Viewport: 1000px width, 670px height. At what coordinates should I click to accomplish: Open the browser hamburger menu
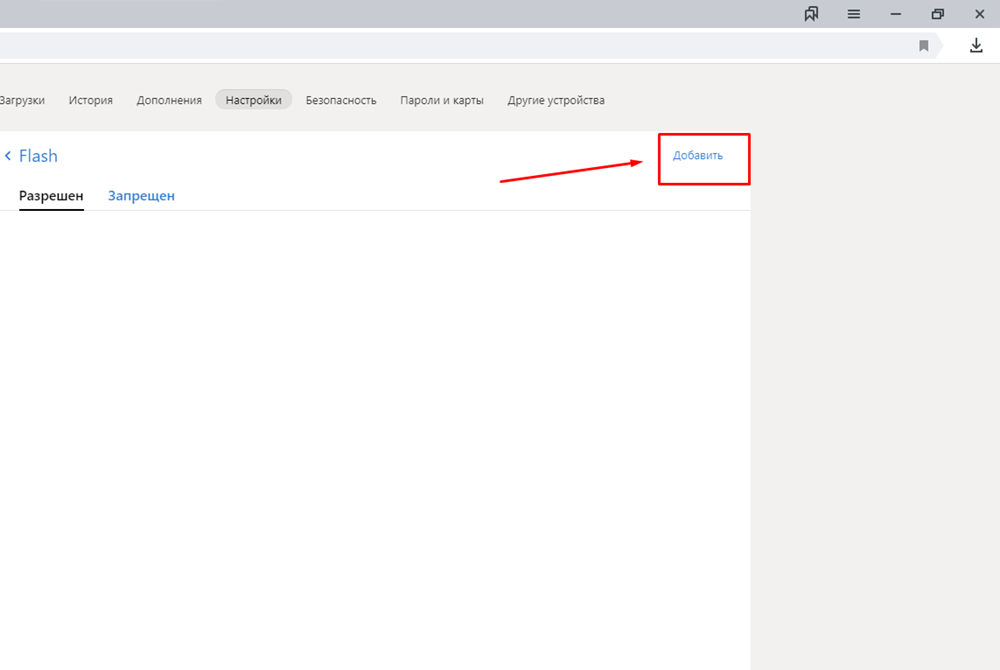[x=854, y=14]
